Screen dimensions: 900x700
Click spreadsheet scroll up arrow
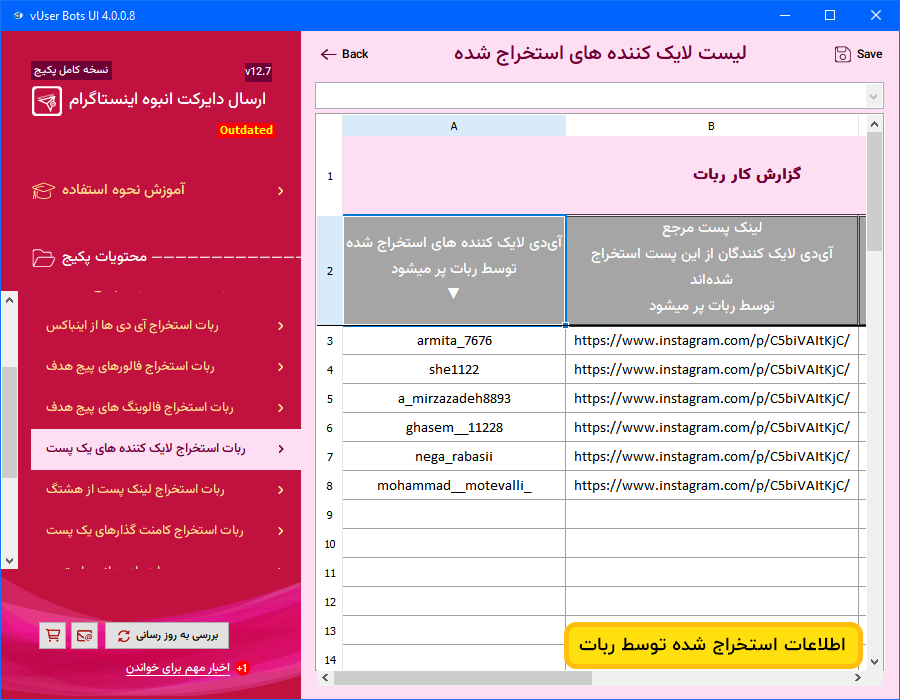pyautogui.click(x=874, y=123)
